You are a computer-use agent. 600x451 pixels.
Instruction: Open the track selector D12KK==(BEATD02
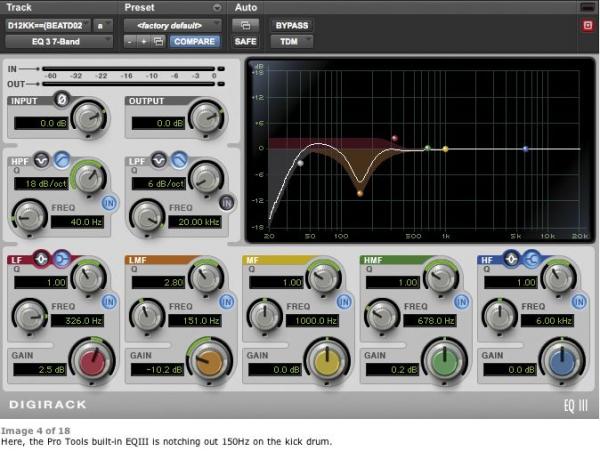[x=48, y=25]
